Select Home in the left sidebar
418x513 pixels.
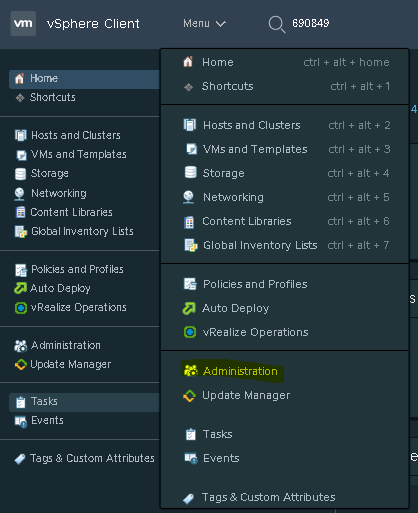(84, 79)
